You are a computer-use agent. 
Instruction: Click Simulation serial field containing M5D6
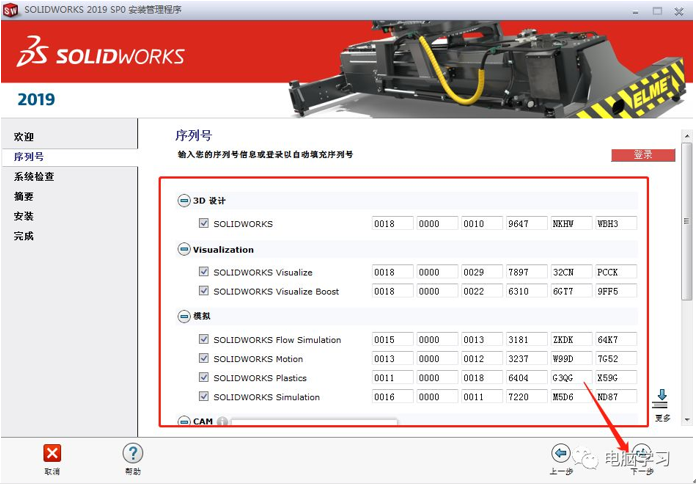571,397
